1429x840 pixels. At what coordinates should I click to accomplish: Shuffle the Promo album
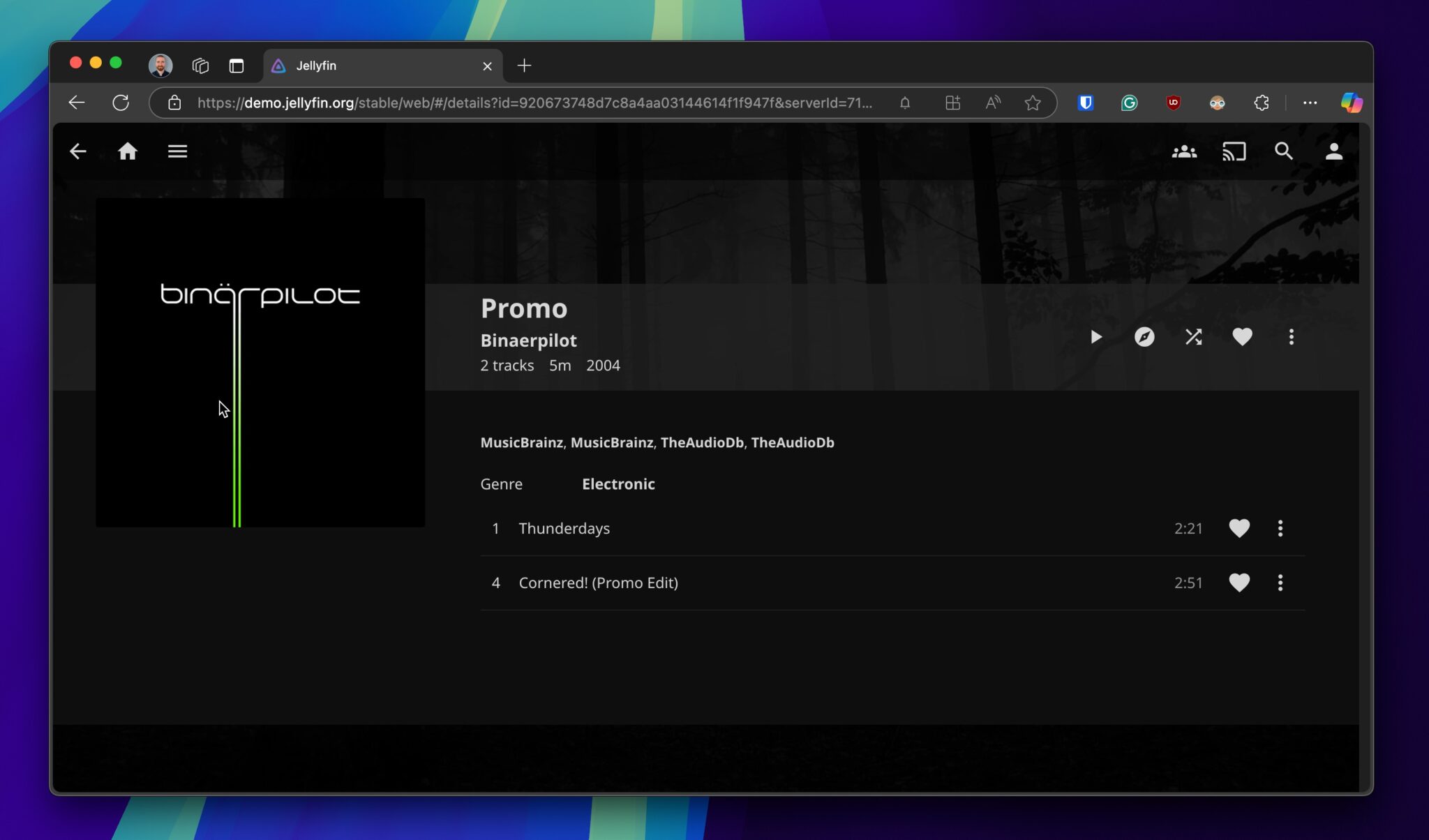point(1194,337)
